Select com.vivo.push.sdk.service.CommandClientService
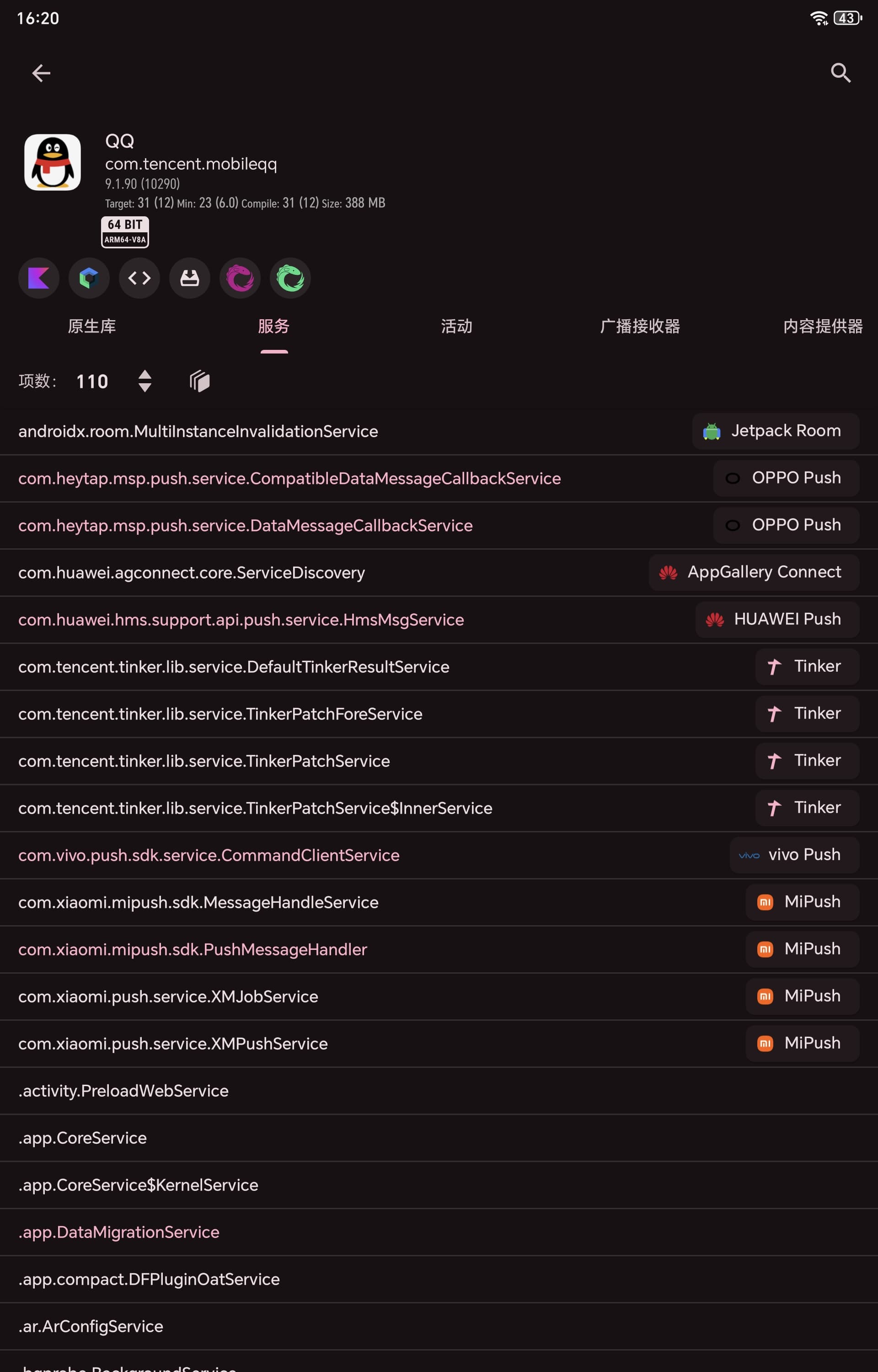Screen dimensions: 878x1372 pyautogui.click(x=439, y=856)
